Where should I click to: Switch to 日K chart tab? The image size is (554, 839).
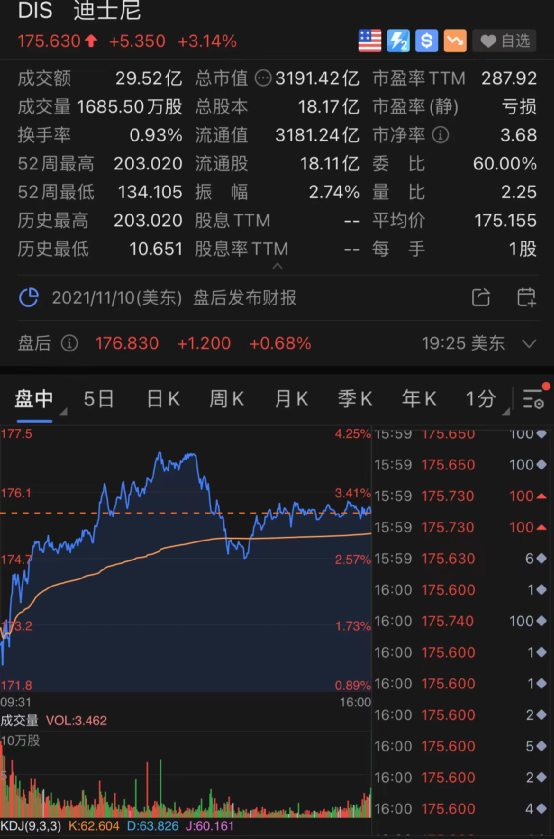pos(163,399)
